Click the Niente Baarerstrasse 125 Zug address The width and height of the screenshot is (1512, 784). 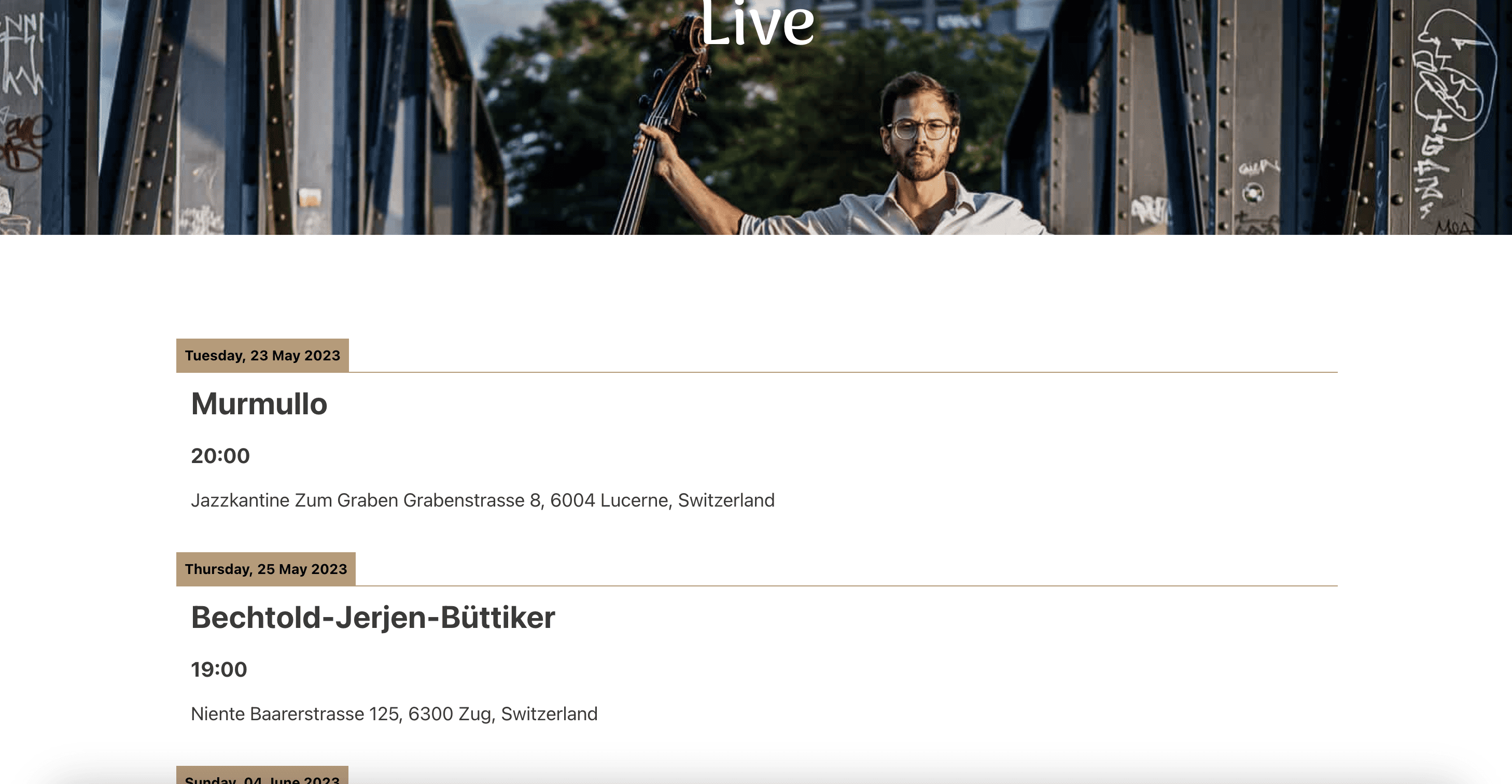pos(394,714)
